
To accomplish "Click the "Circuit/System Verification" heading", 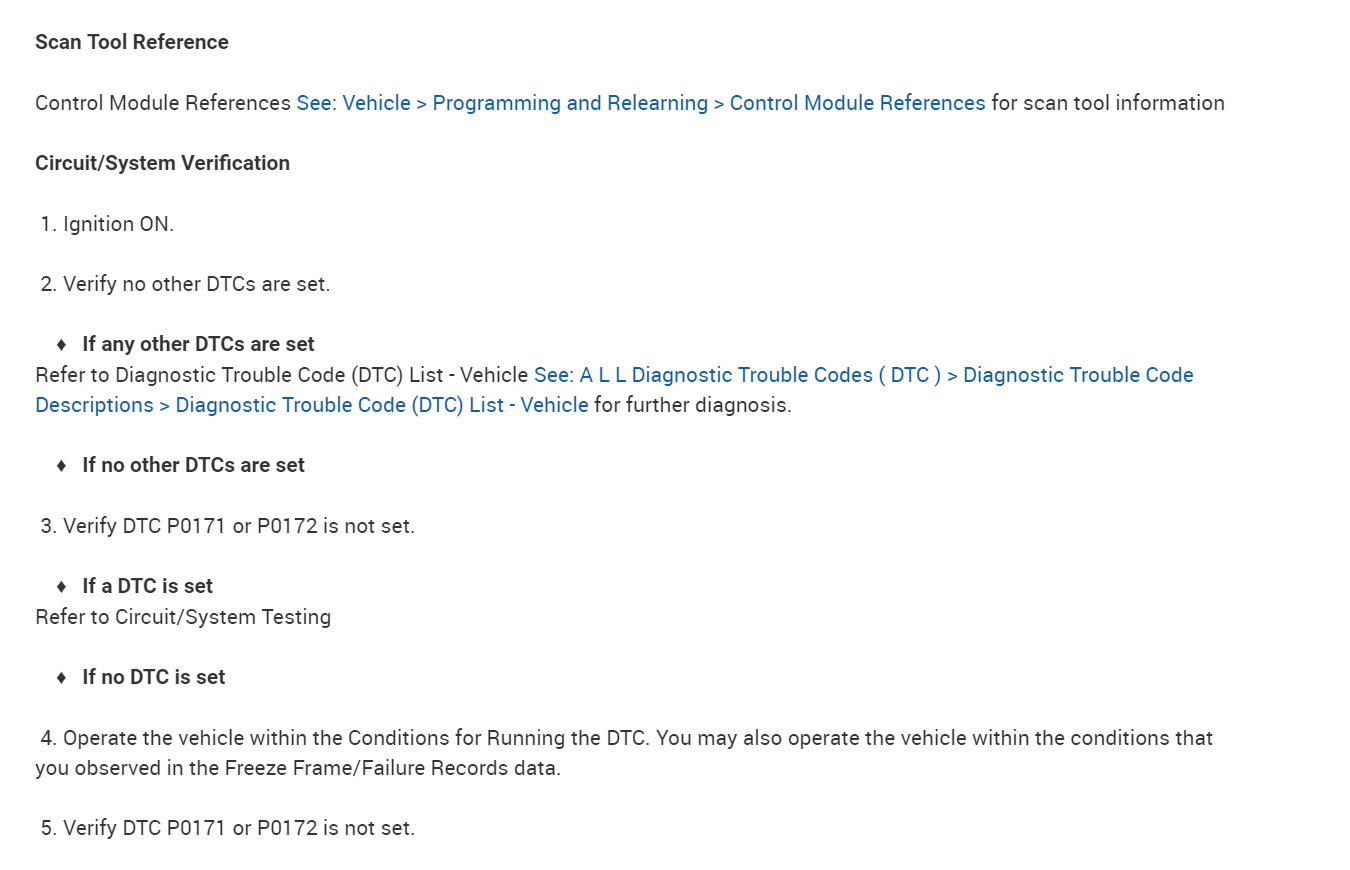I will [162, 163].
